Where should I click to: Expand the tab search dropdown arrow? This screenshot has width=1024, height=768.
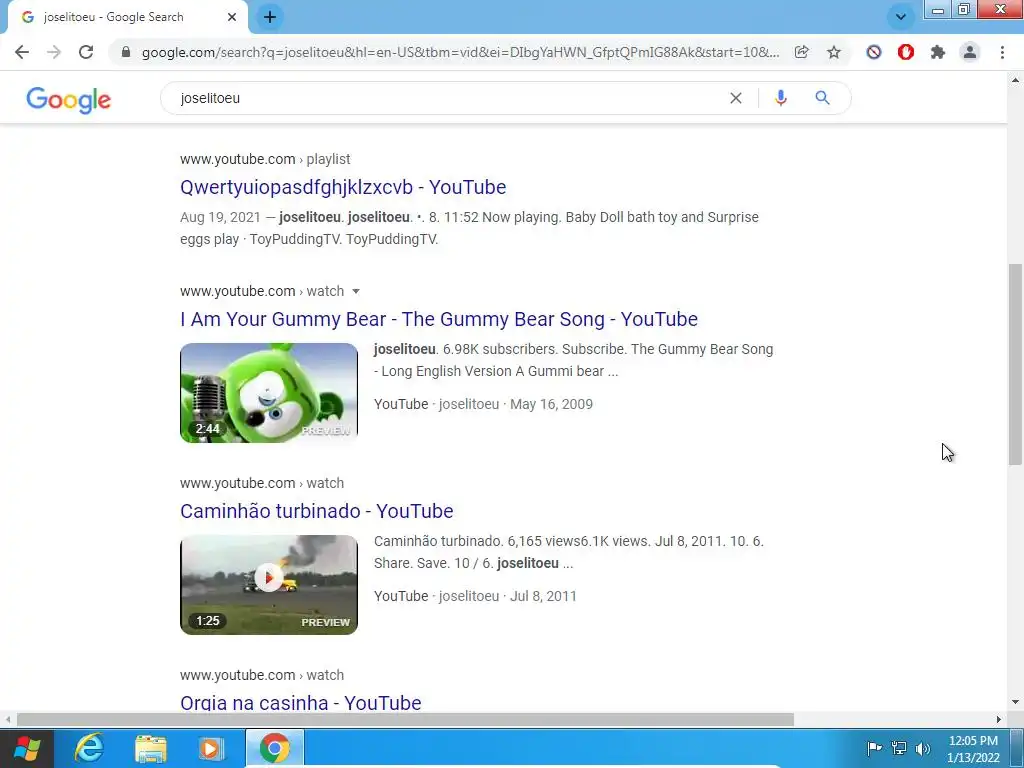point(901,17)
